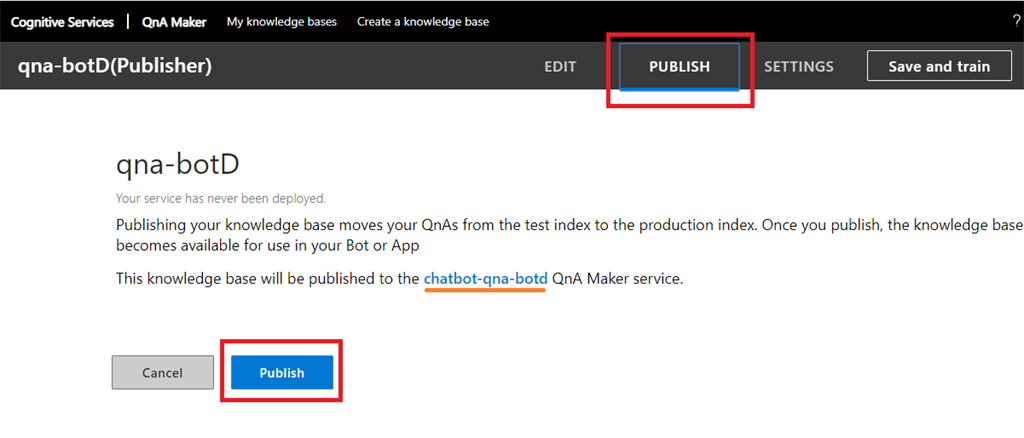
Task: Click the large qna-botD heading
Action: tap(177, 166)
